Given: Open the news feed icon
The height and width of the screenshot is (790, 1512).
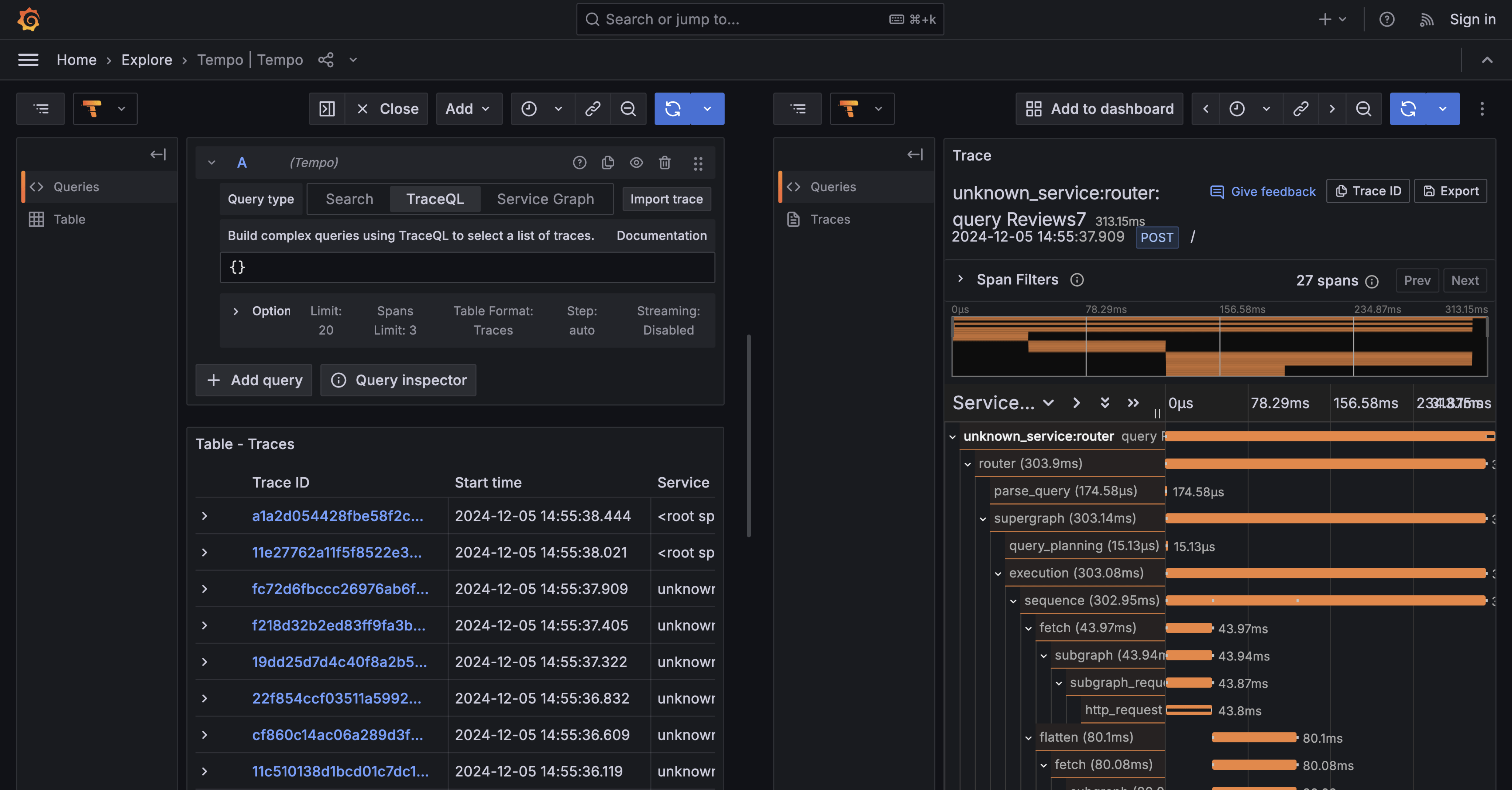Looking at the screenshot, I should [x=1426, y=19].
